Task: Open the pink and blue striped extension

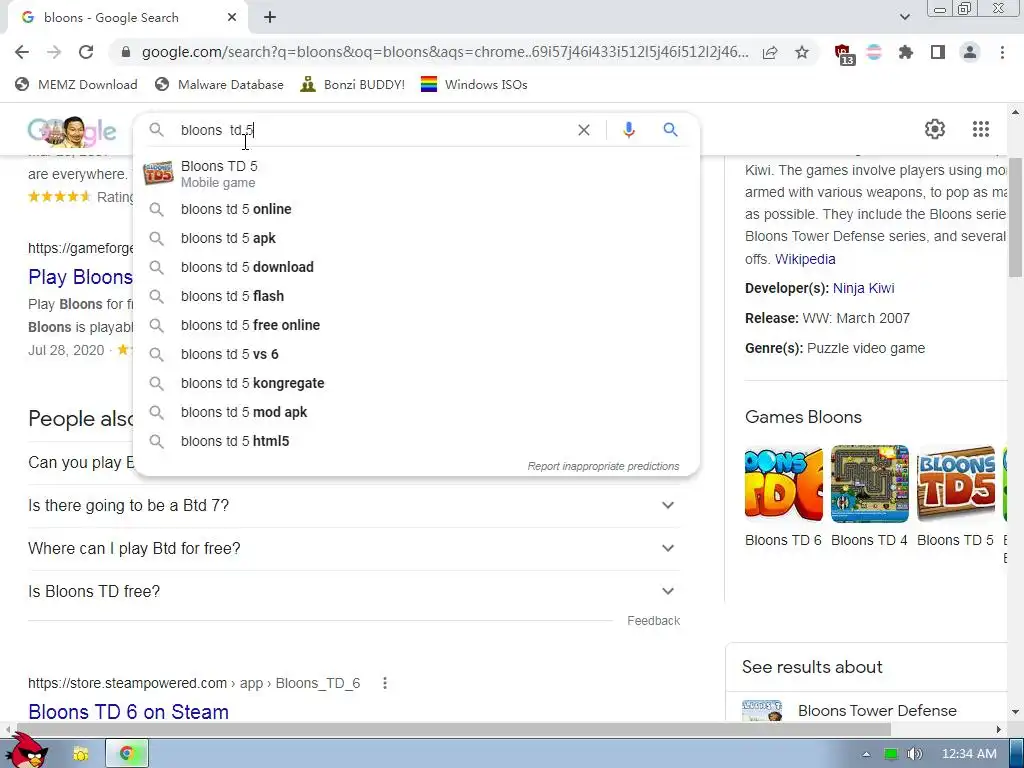Action: (874, 52)
